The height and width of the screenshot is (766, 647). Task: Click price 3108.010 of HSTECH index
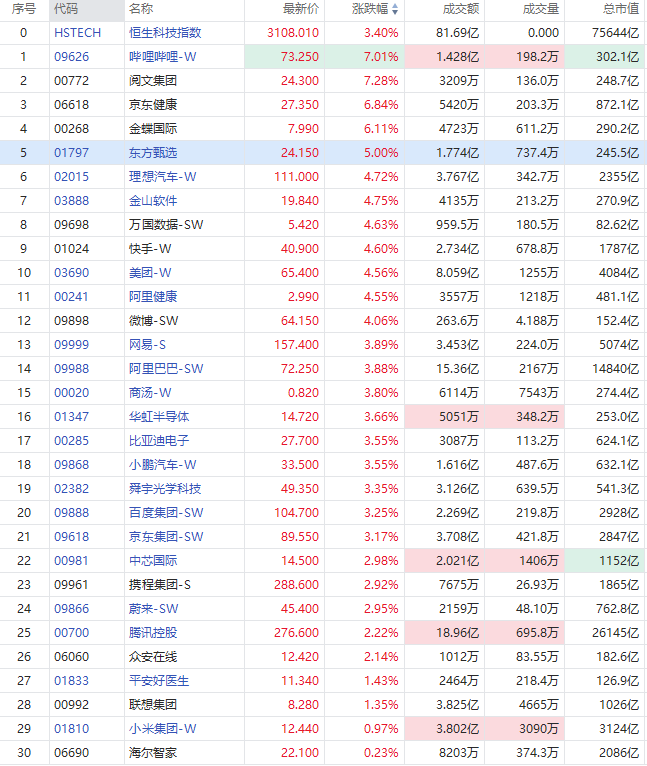[293, 33]
